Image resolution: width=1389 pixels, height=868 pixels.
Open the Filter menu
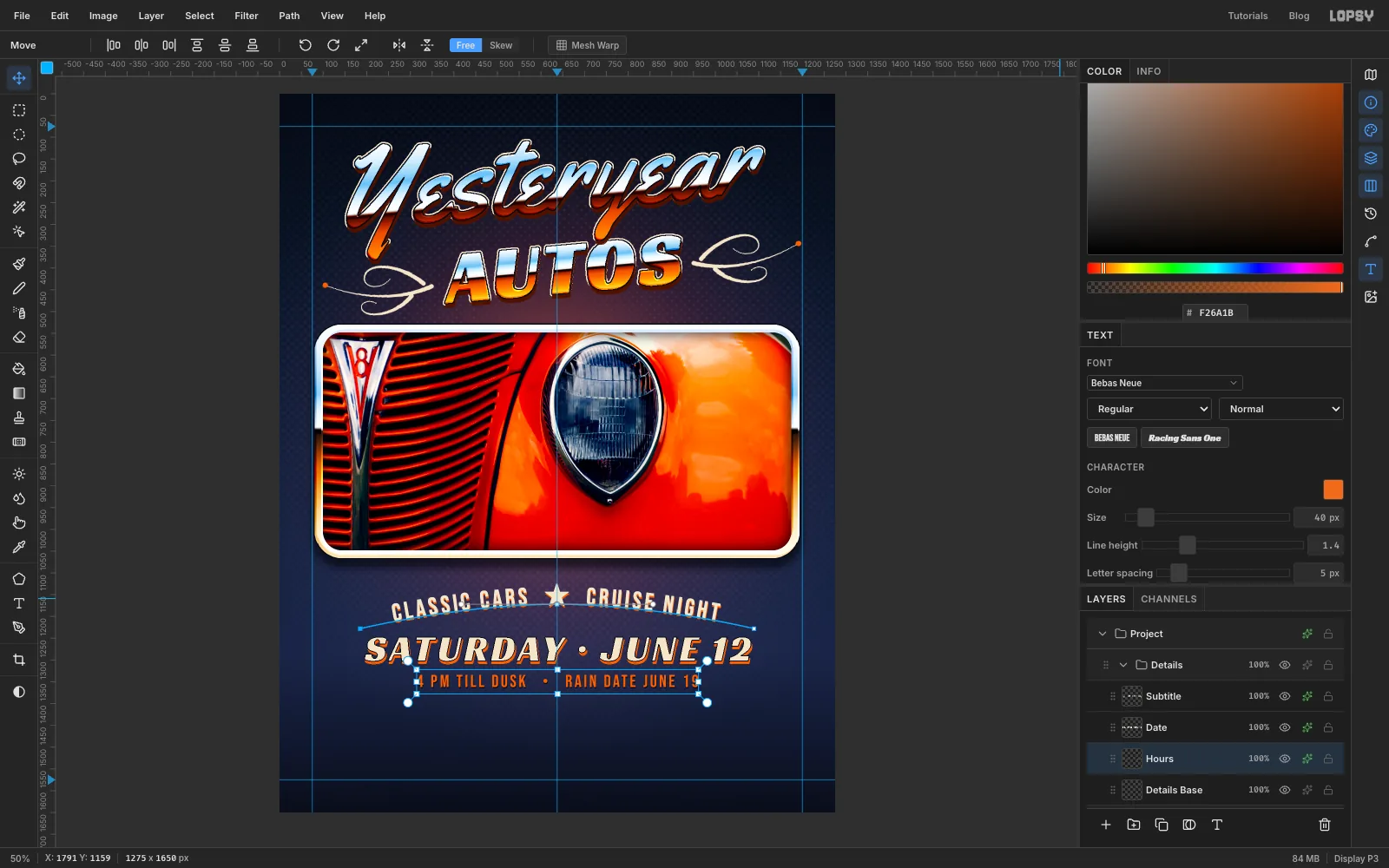pos(247,16)
